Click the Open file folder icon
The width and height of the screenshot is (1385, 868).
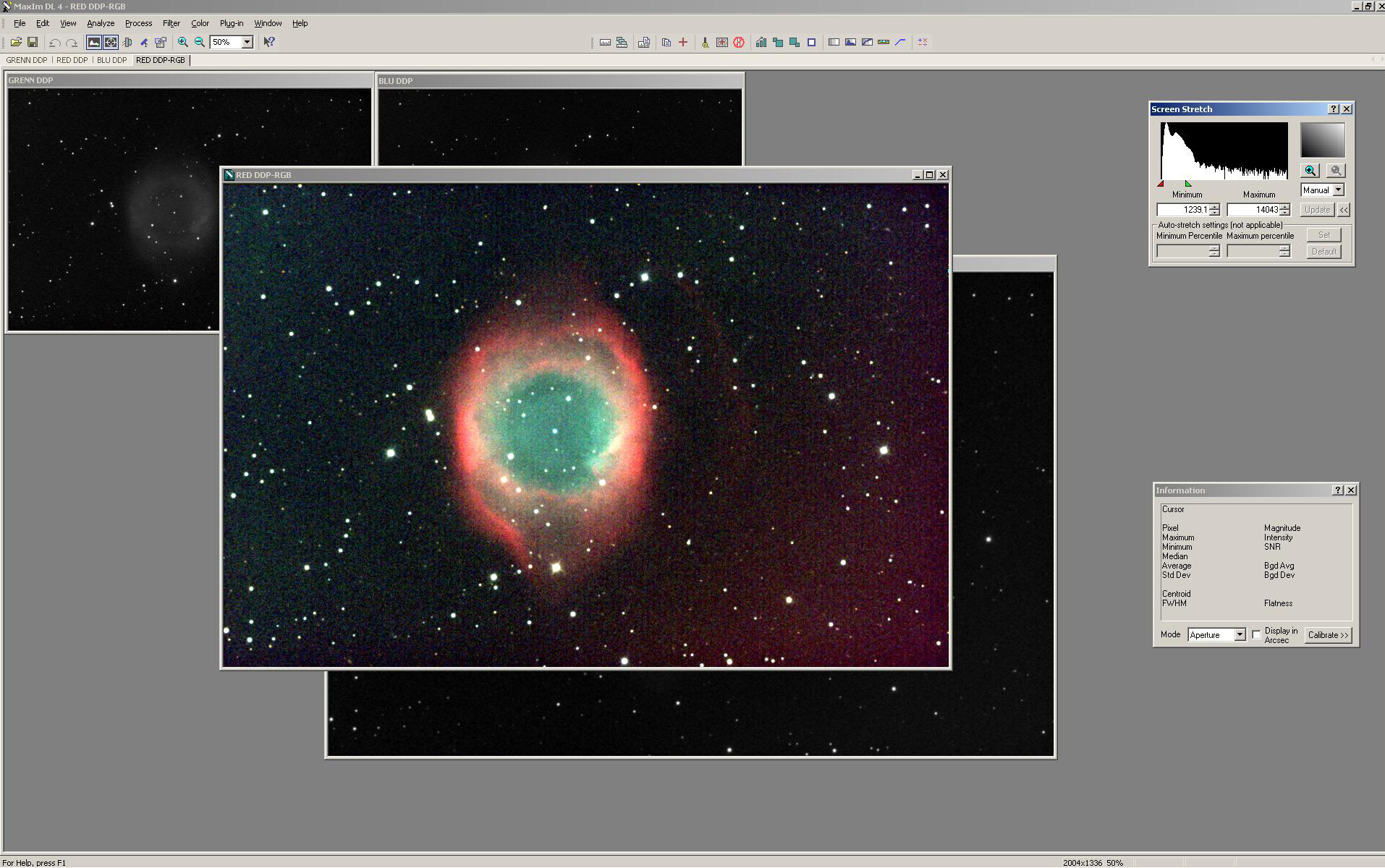click(x=16, y=42)
